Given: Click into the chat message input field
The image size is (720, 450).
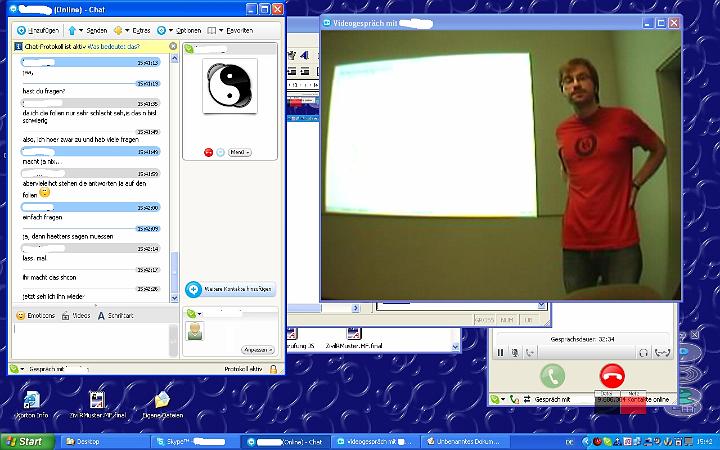Looking at the screenshot, I should (x=91, y=340).
